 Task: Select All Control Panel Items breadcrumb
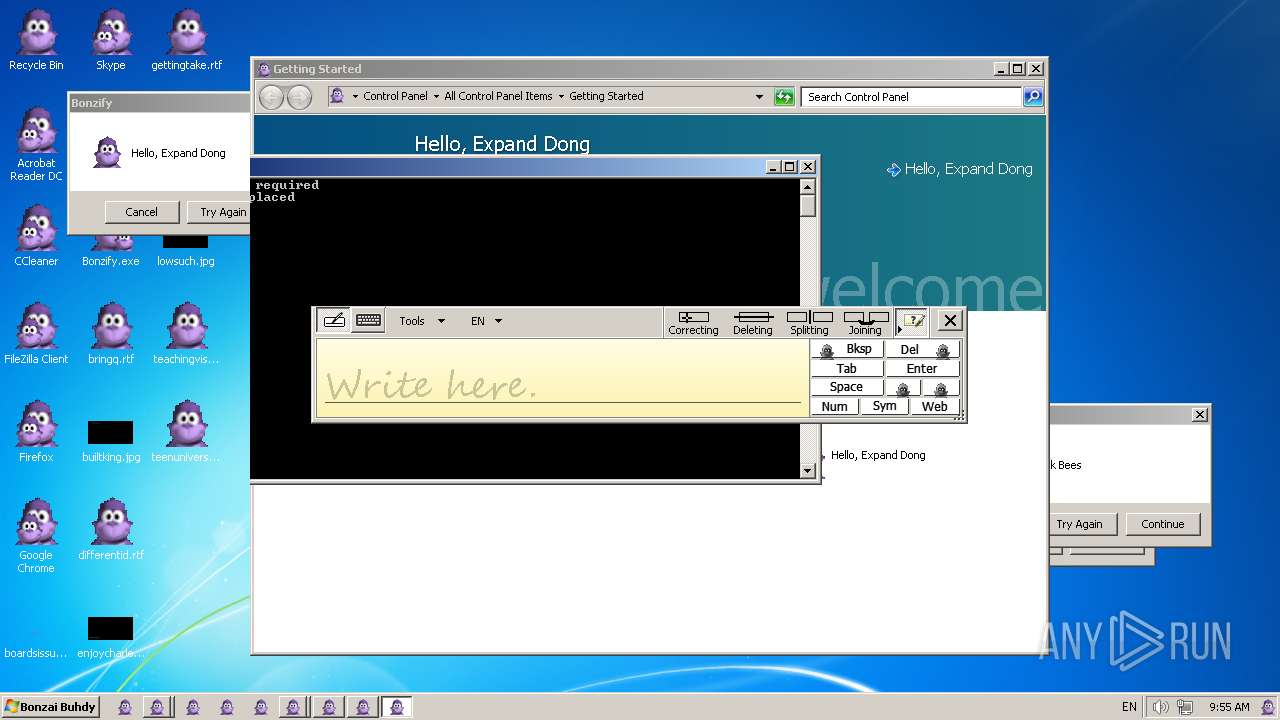coord(498,97)
